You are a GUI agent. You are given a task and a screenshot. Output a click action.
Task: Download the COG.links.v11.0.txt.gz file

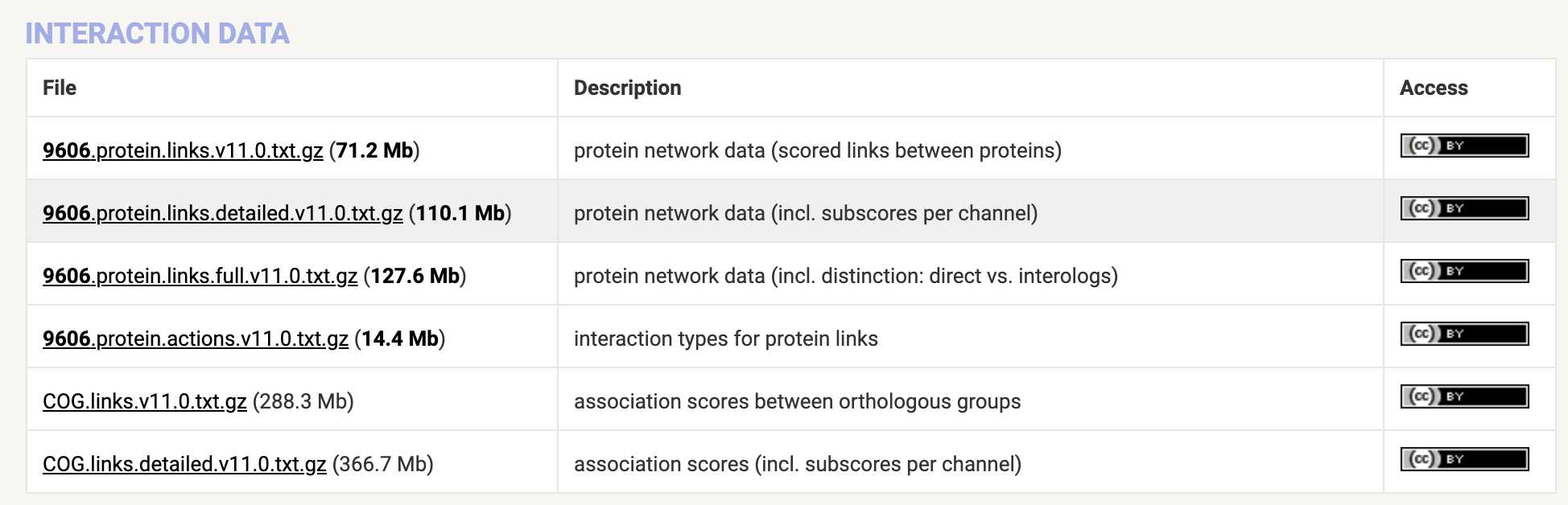[x=145, y=401]
